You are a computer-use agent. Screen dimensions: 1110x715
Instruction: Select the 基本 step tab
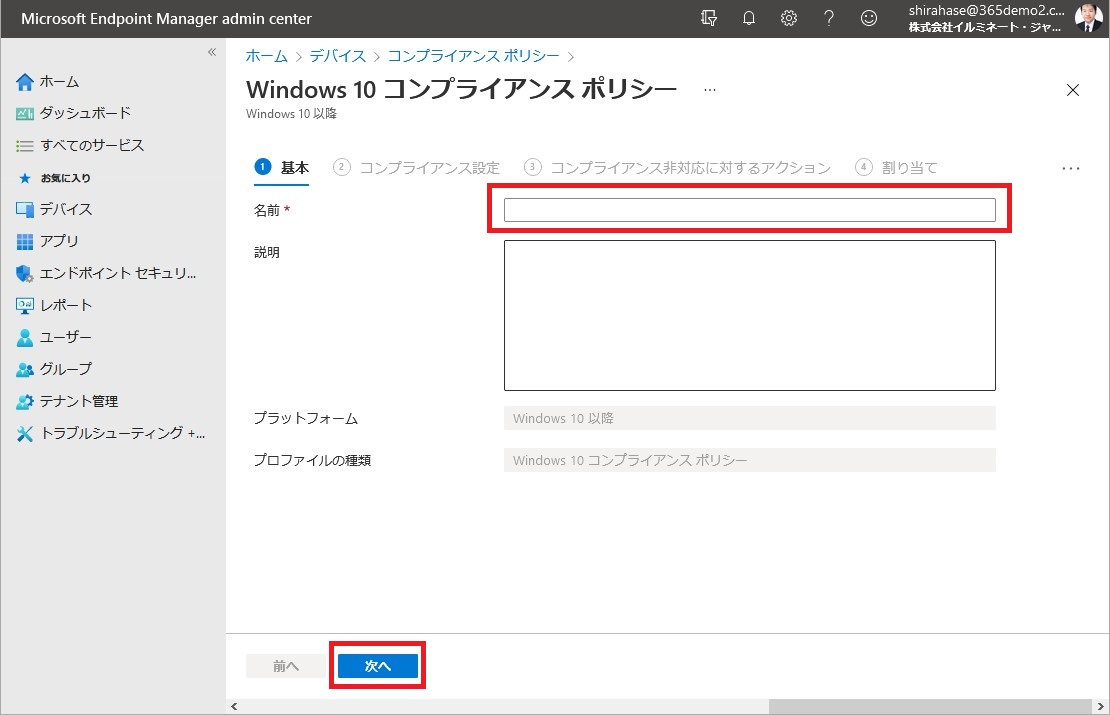282,168
